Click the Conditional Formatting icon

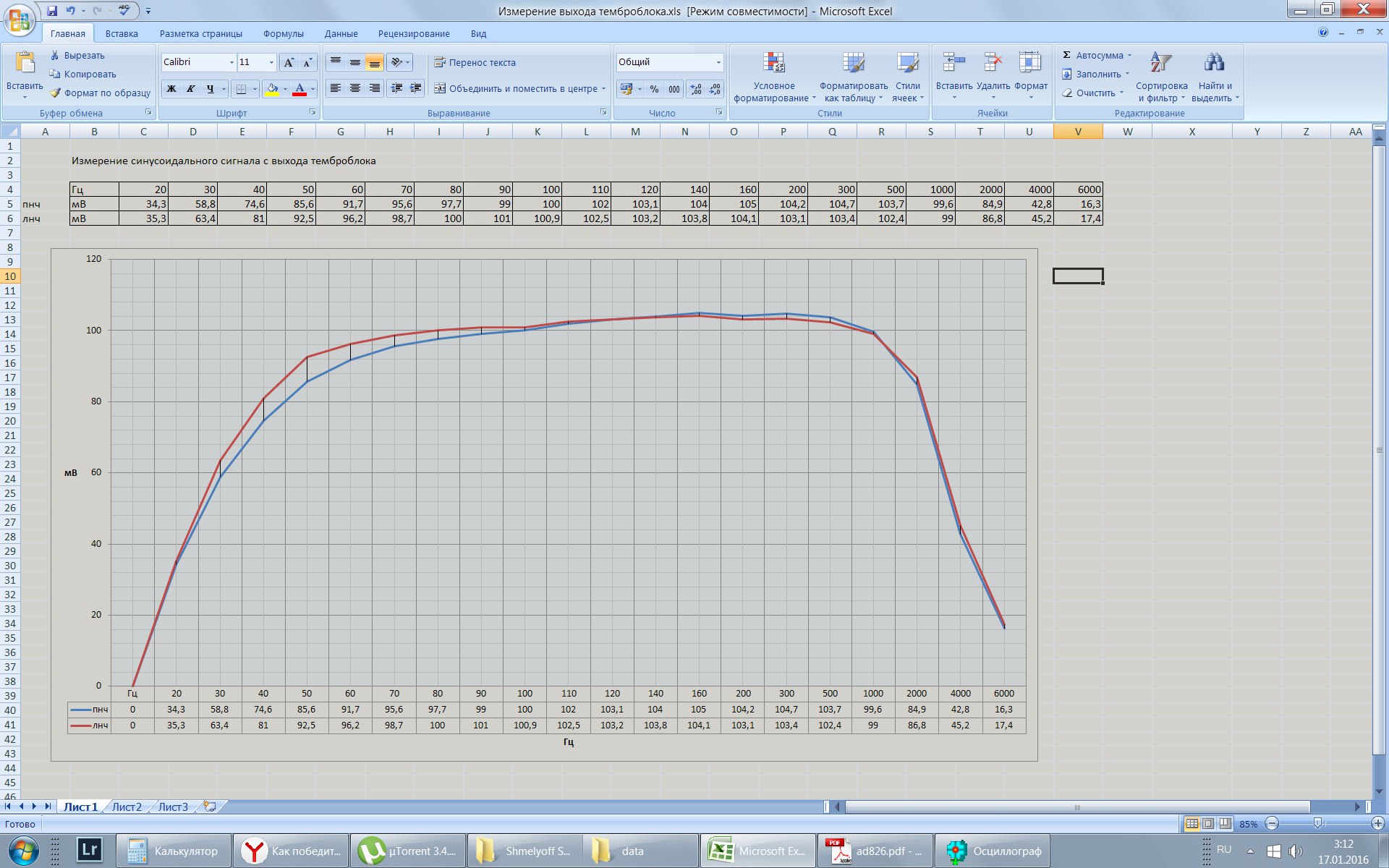[x=773, y=64]
